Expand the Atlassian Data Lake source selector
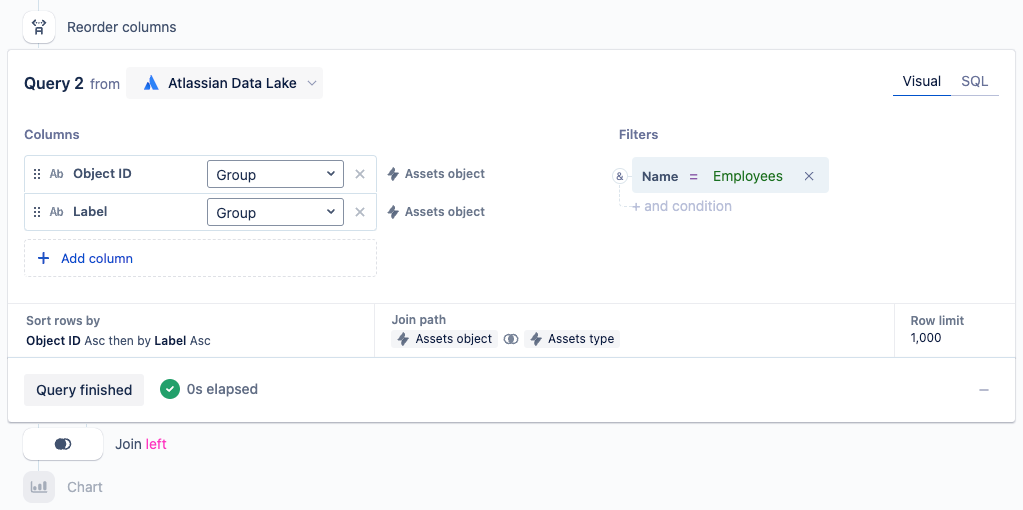This screenshot has width=1023, height=510. (312, 84)
